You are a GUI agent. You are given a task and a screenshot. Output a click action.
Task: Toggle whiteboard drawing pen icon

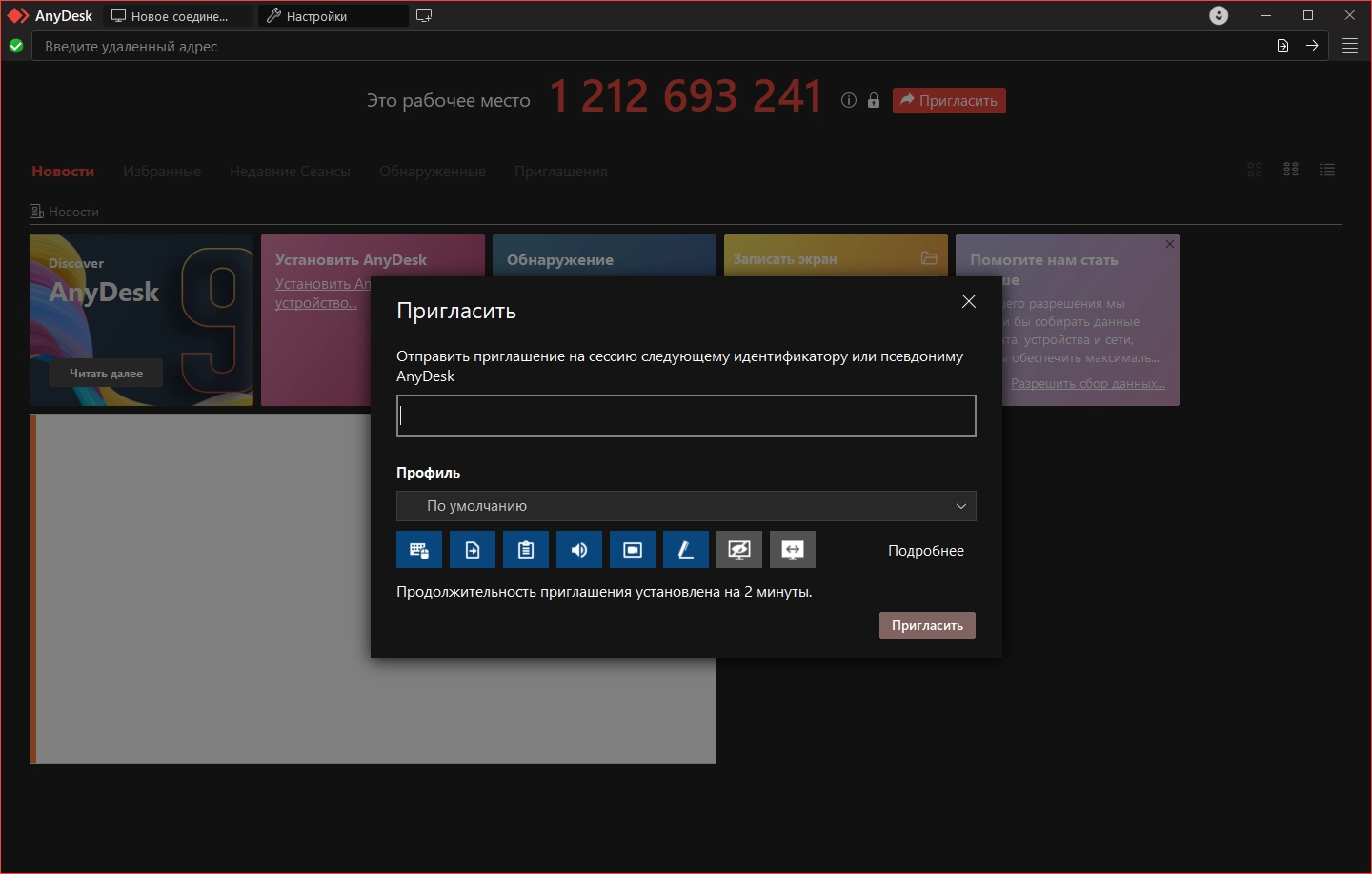point(686,550)
